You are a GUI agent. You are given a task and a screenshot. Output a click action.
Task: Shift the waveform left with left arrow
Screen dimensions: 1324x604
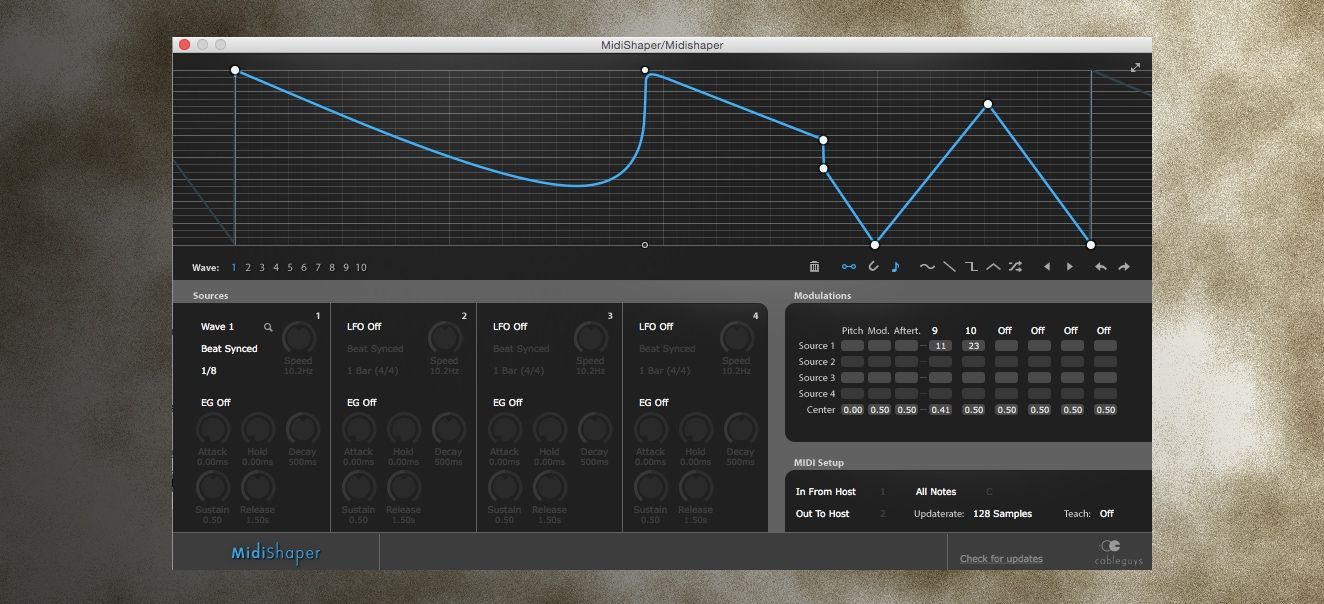pos(1047,267)
